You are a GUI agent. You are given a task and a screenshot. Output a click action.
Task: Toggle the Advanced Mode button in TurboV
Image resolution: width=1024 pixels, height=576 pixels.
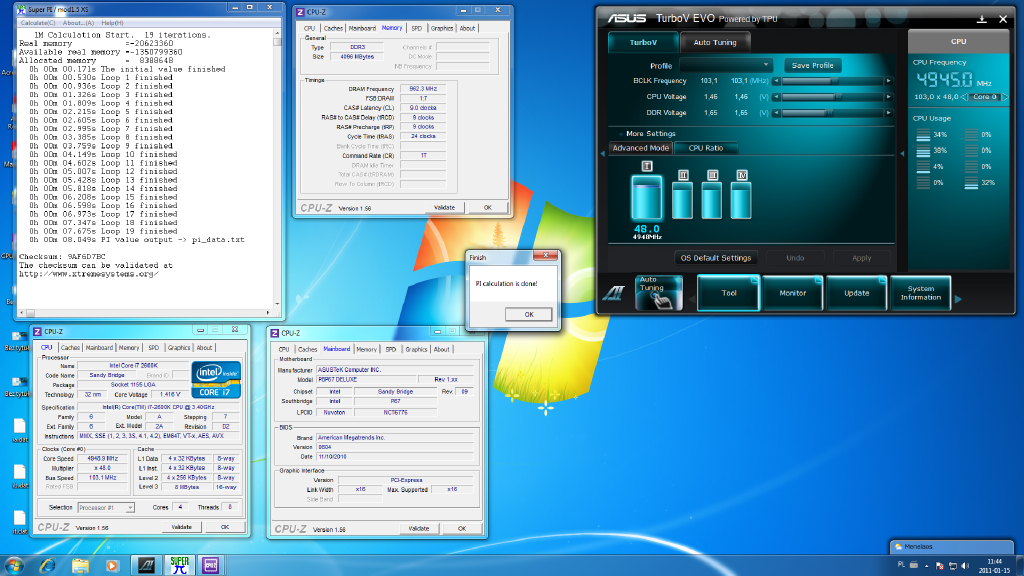[x=641, y=148]
